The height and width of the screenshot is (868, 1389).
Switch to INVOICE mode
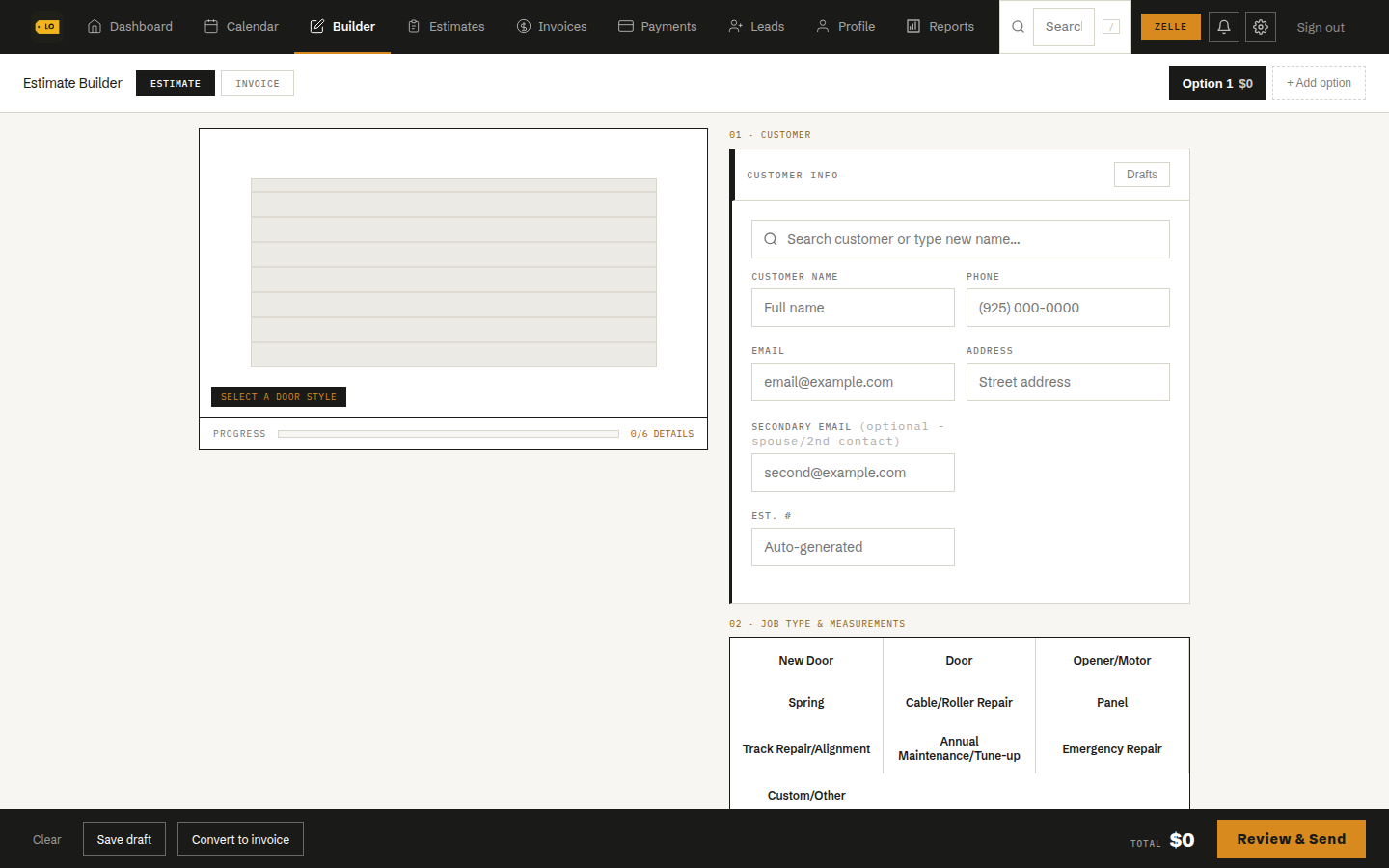point(258,83)
